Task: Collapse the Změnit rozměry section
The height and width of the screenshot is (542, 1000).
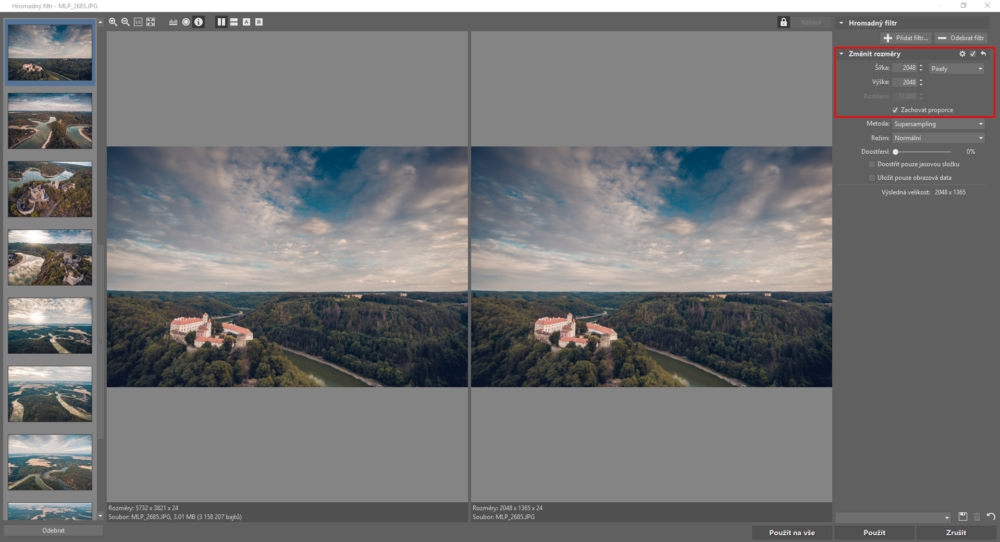Action: coord(841,54)
